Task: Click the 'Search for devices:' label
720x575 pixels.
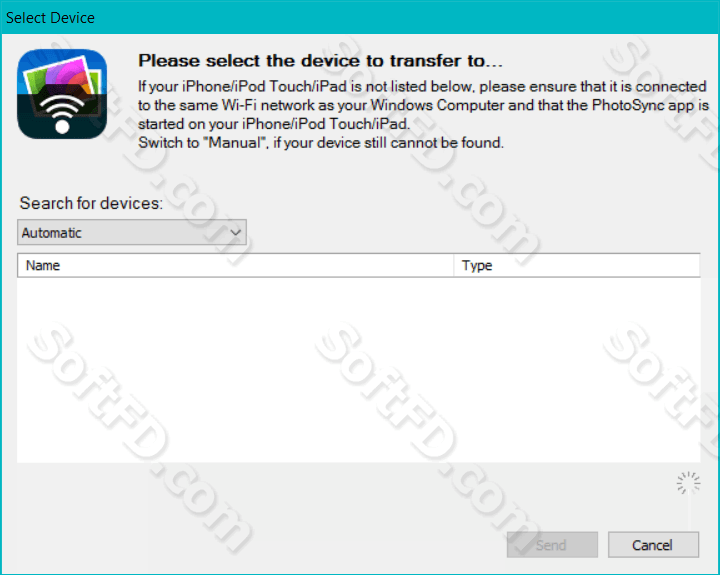Action: coord(91,203)
